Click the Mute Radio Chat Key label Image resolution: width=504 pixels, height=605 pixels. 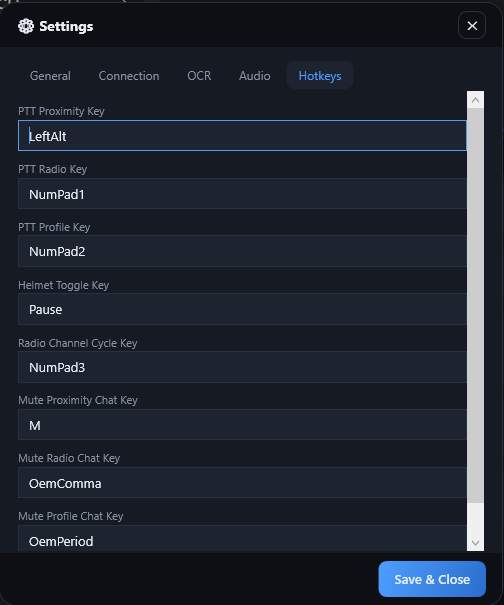pos(69,458)
